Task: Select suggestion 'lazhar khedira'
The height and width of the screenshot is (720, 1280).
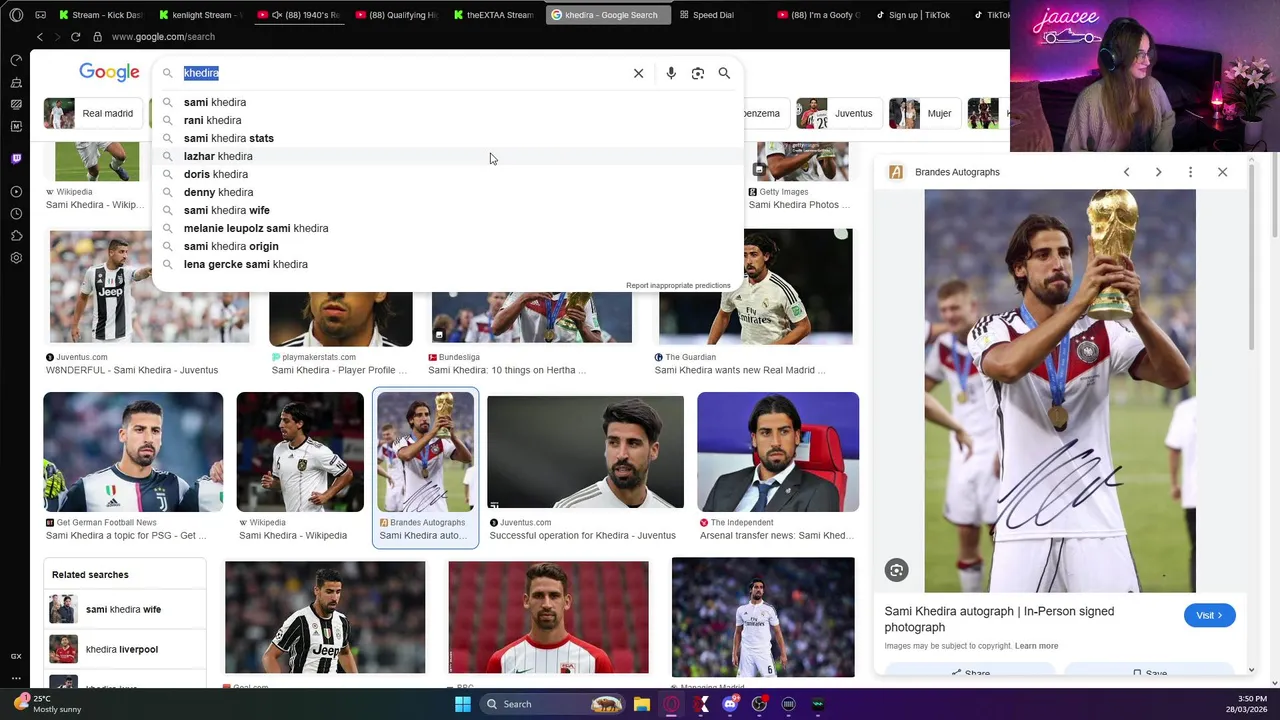Action: click(x=448, y=156)
